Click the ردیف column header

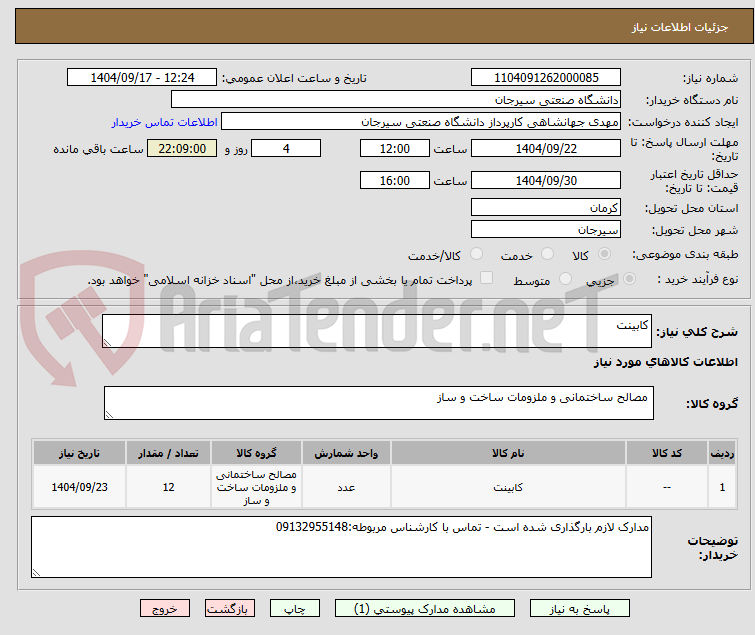[x=722, y=453]
